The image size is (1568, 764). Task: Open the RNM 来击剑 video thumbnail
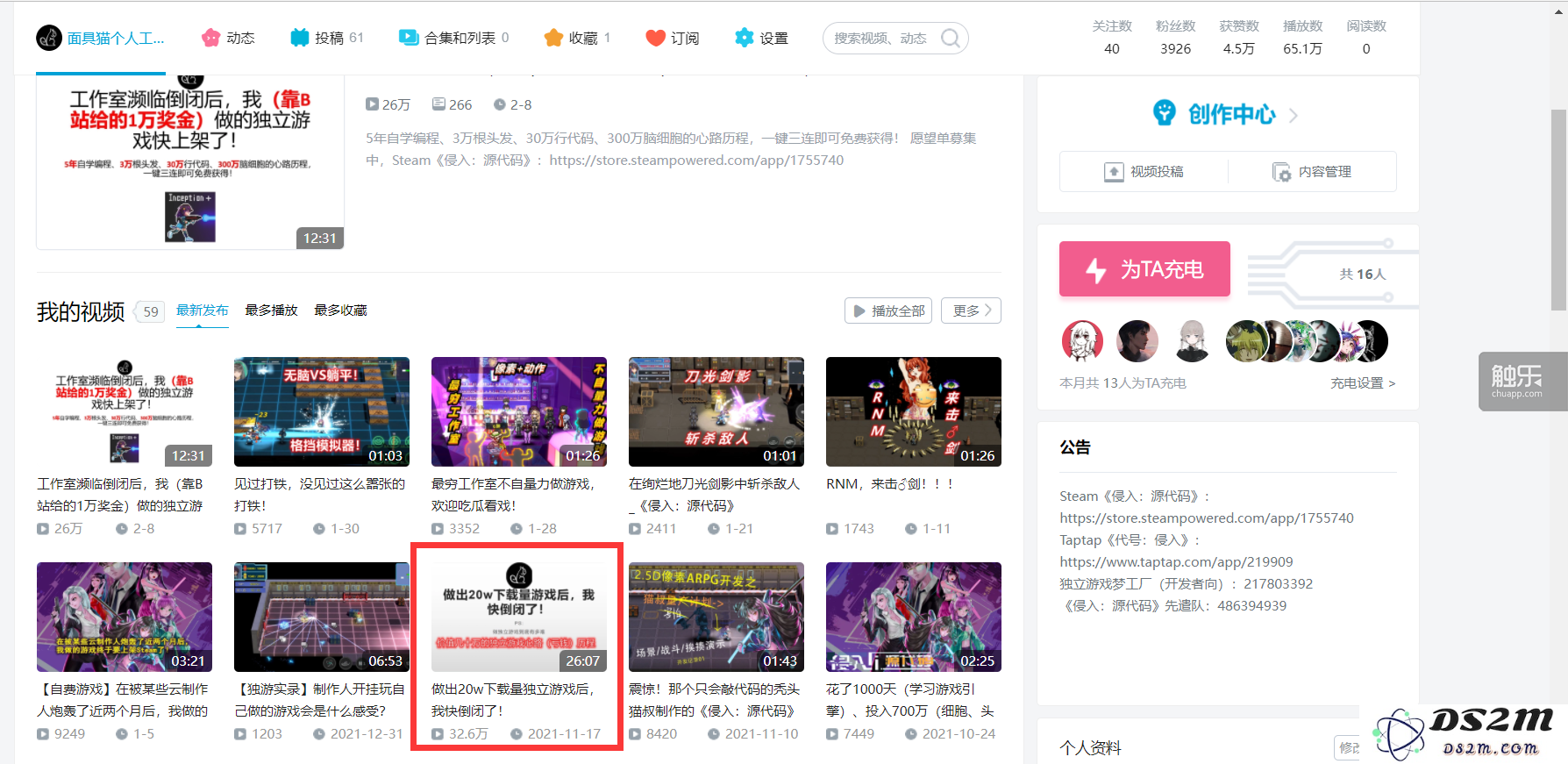pos(914,411)
